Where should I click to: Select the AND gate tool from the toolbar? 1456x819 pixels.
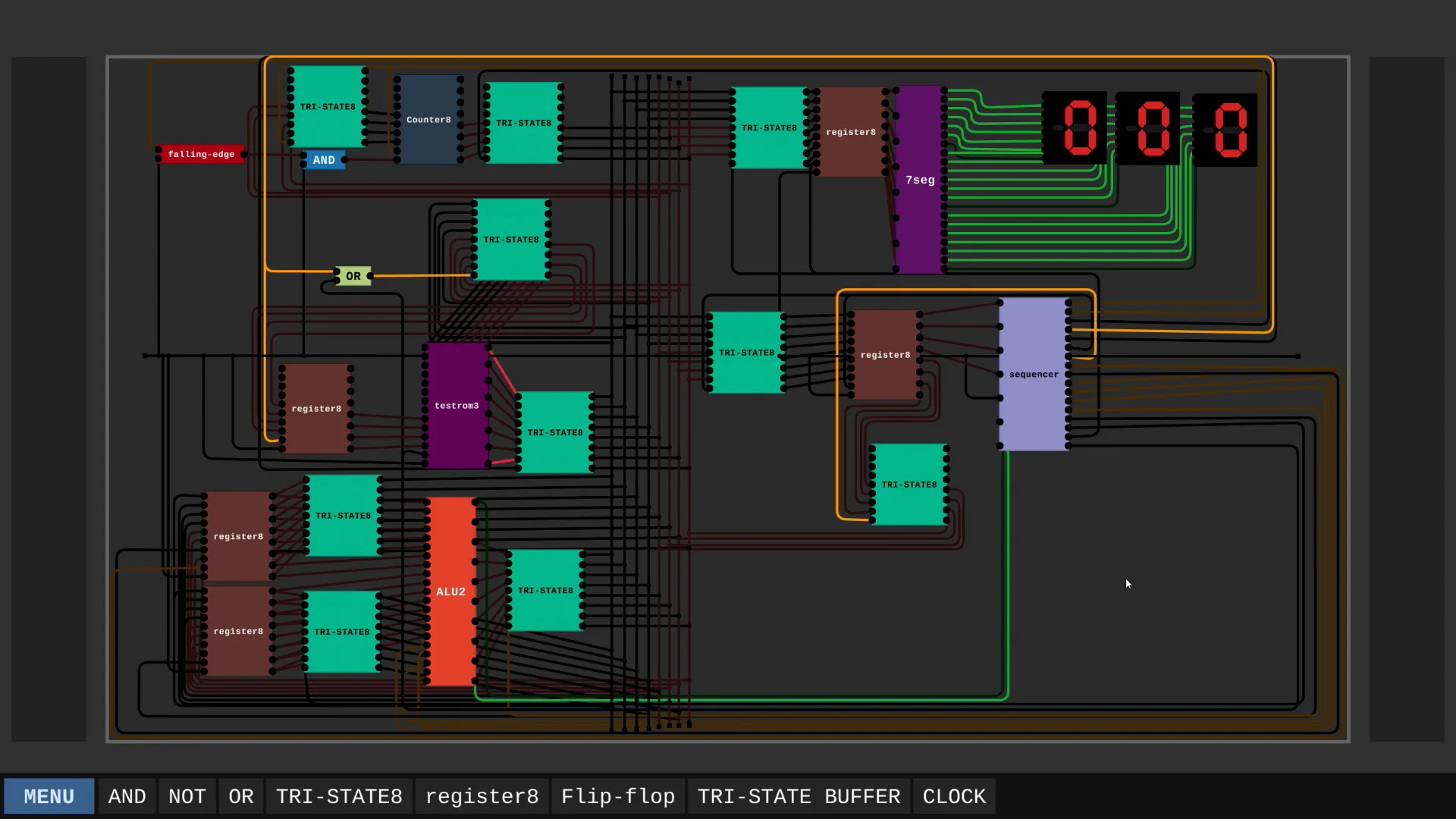(126, 795)
